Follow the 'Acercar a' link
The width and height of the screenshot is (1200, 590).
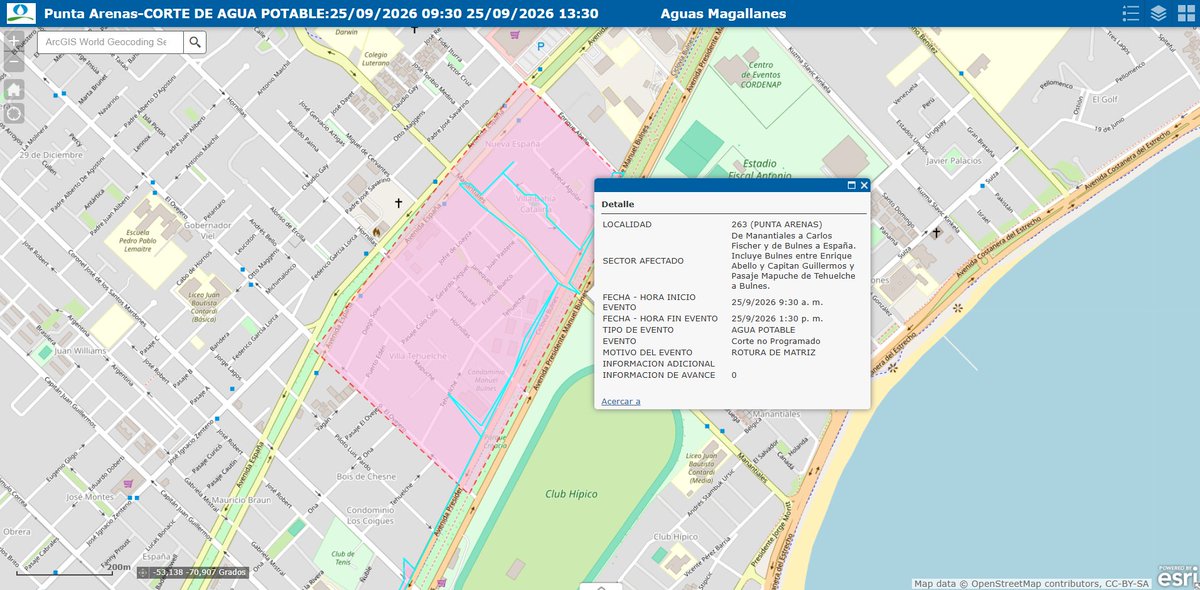coord(621,401)
